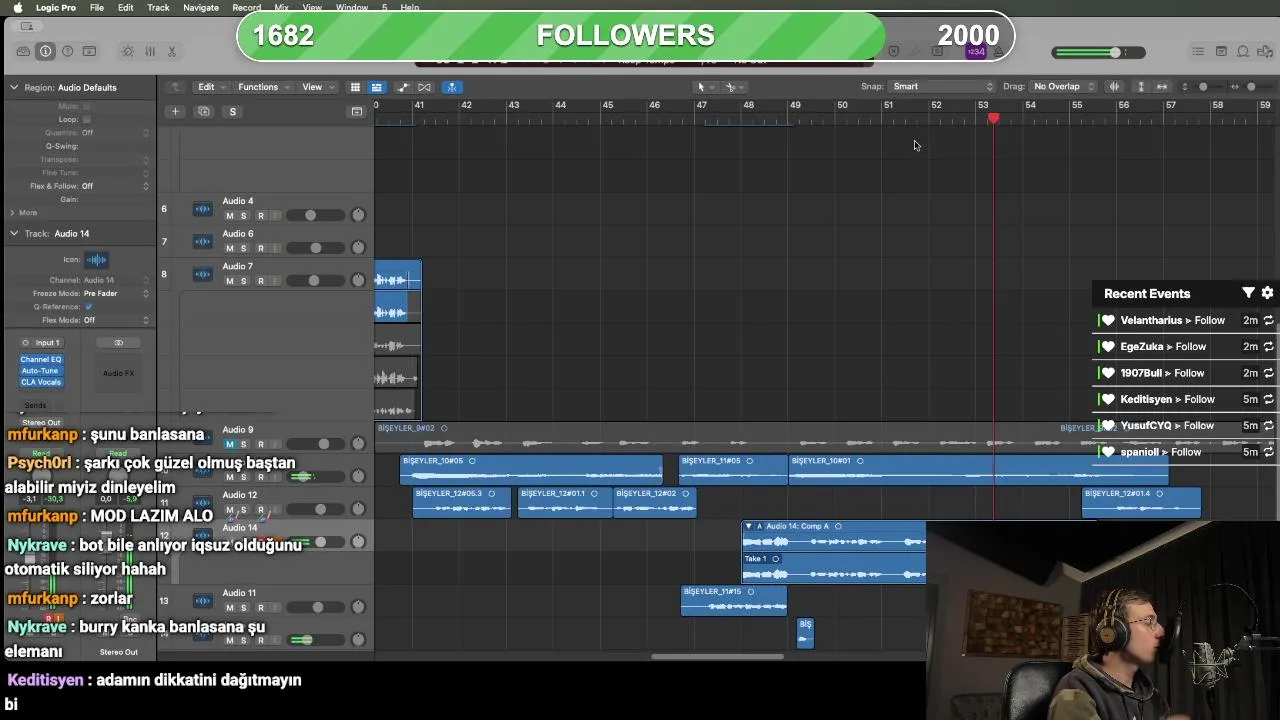The image size is (1280, 720).
Task: Open the Library panel icon
Action: click(x=23, y=51)
